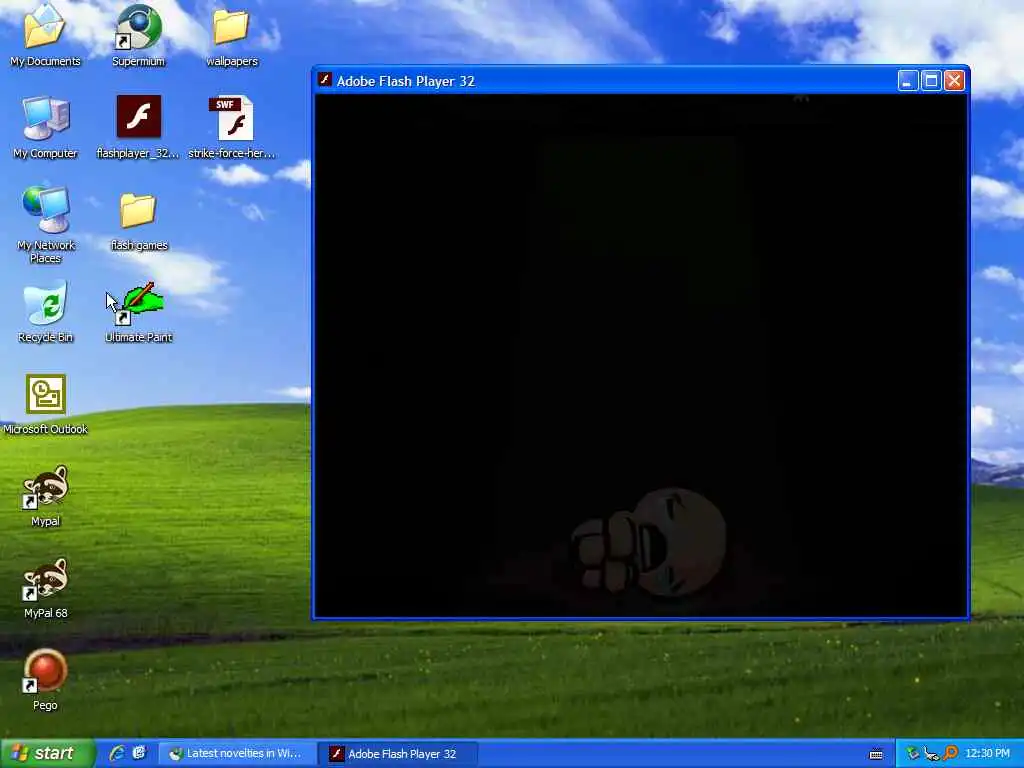1024x768 pixels.
Task: Select the Recycle Bin icon
Action: pos(45,312)
